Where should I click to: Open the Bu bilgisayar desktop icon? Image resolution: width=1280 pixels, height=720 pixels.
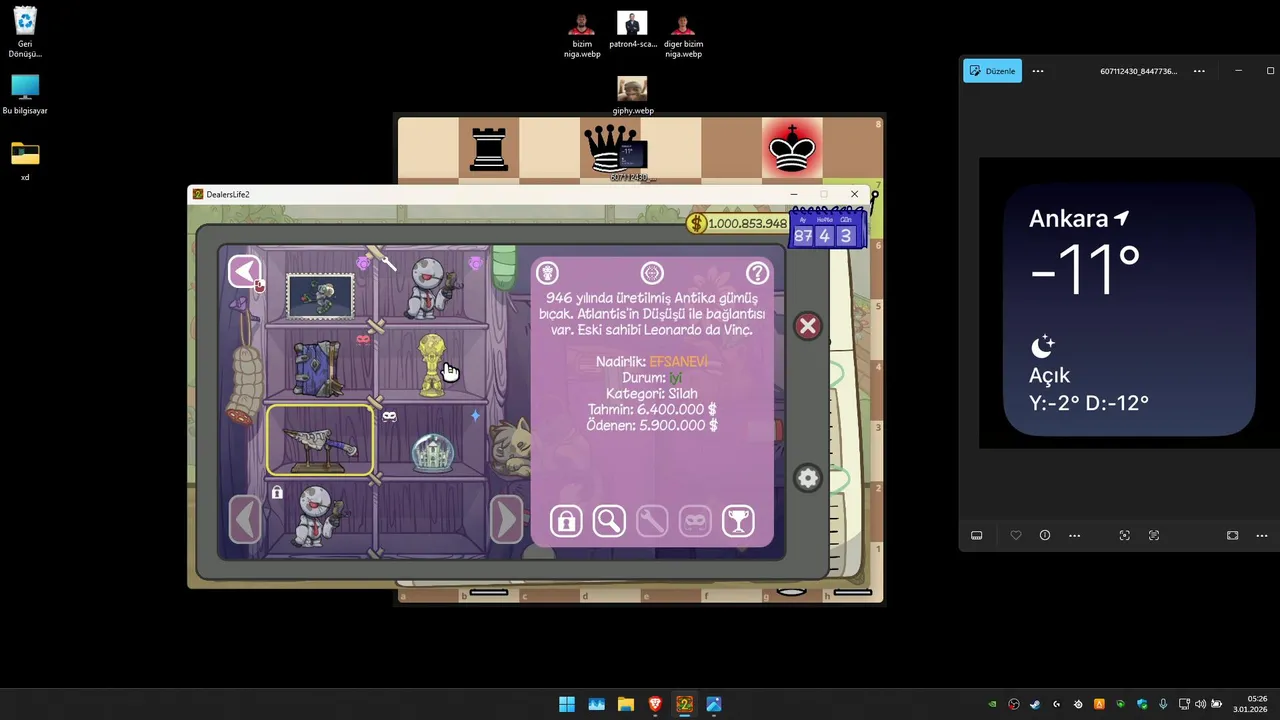click(25, 95)
